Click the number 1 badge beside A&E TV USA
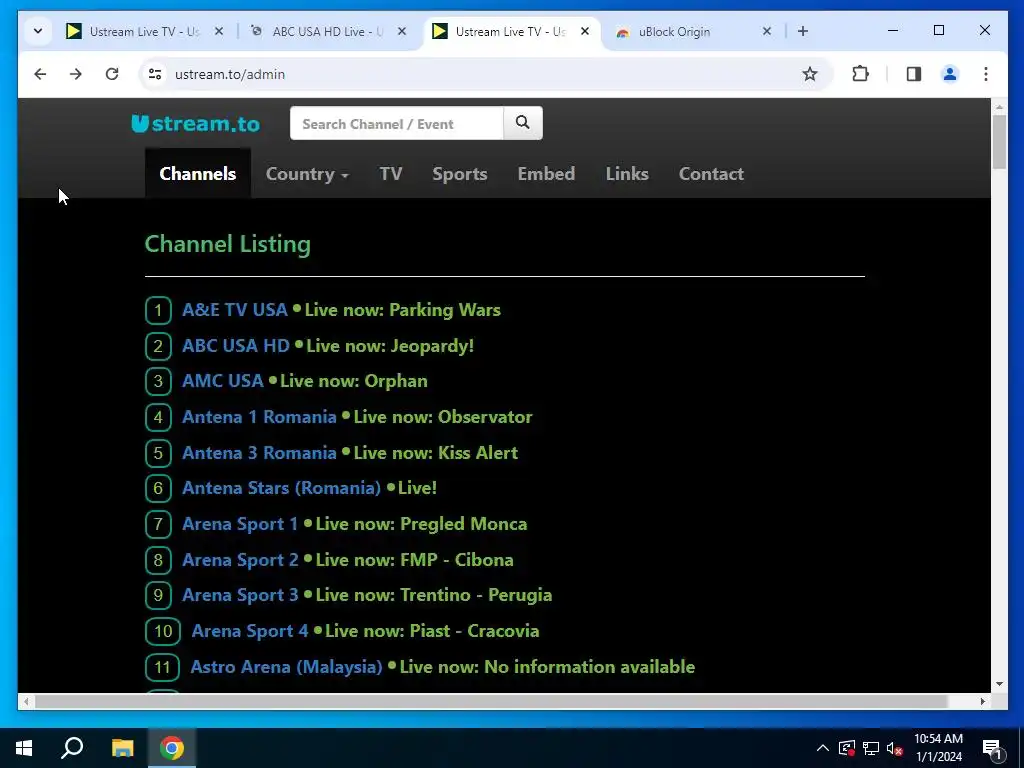The image size is (1024, 768). [x=158, y=310]
